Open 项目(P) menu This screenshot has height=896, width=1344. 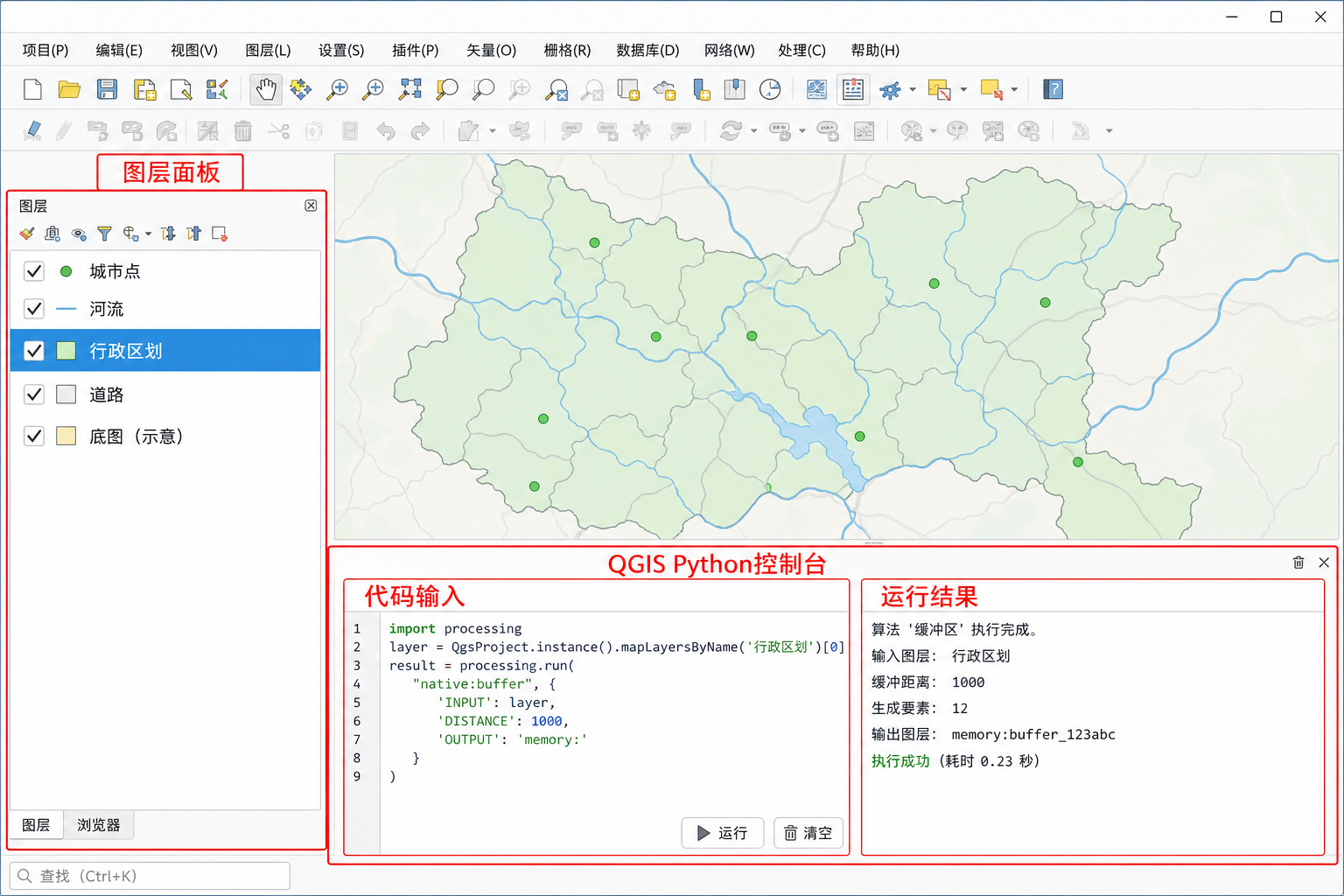(x=45, y=50)
